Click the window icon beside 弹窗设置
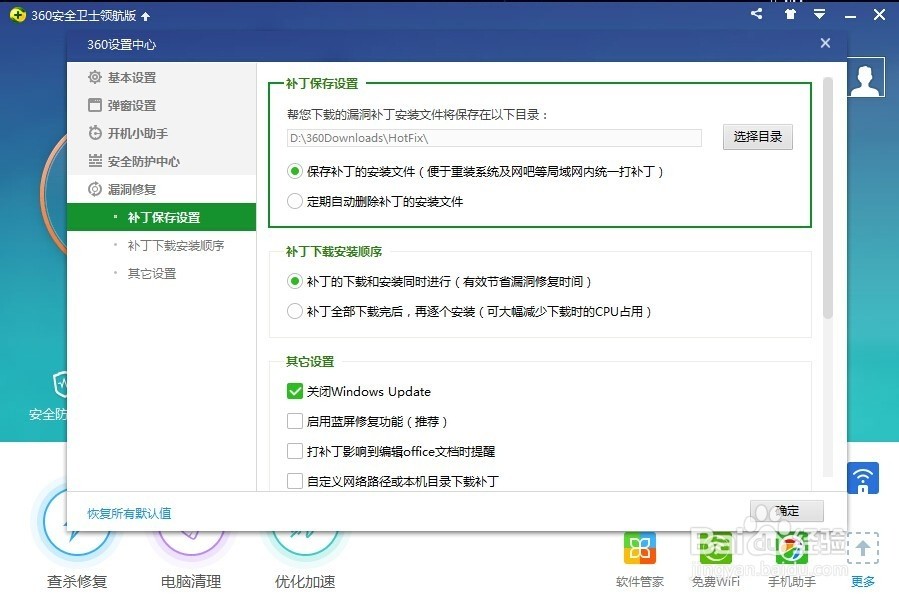 [95, 105]
